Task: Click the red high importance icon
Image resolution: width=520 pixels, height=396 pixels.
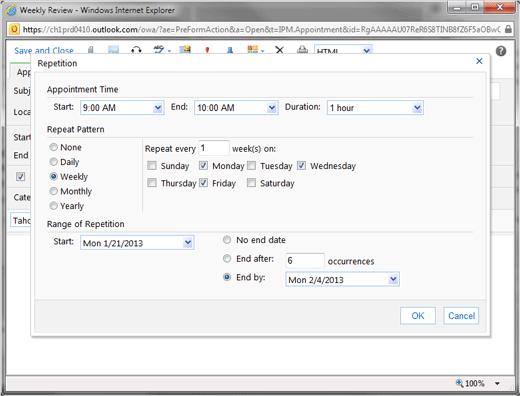Action: pos(207,50)
